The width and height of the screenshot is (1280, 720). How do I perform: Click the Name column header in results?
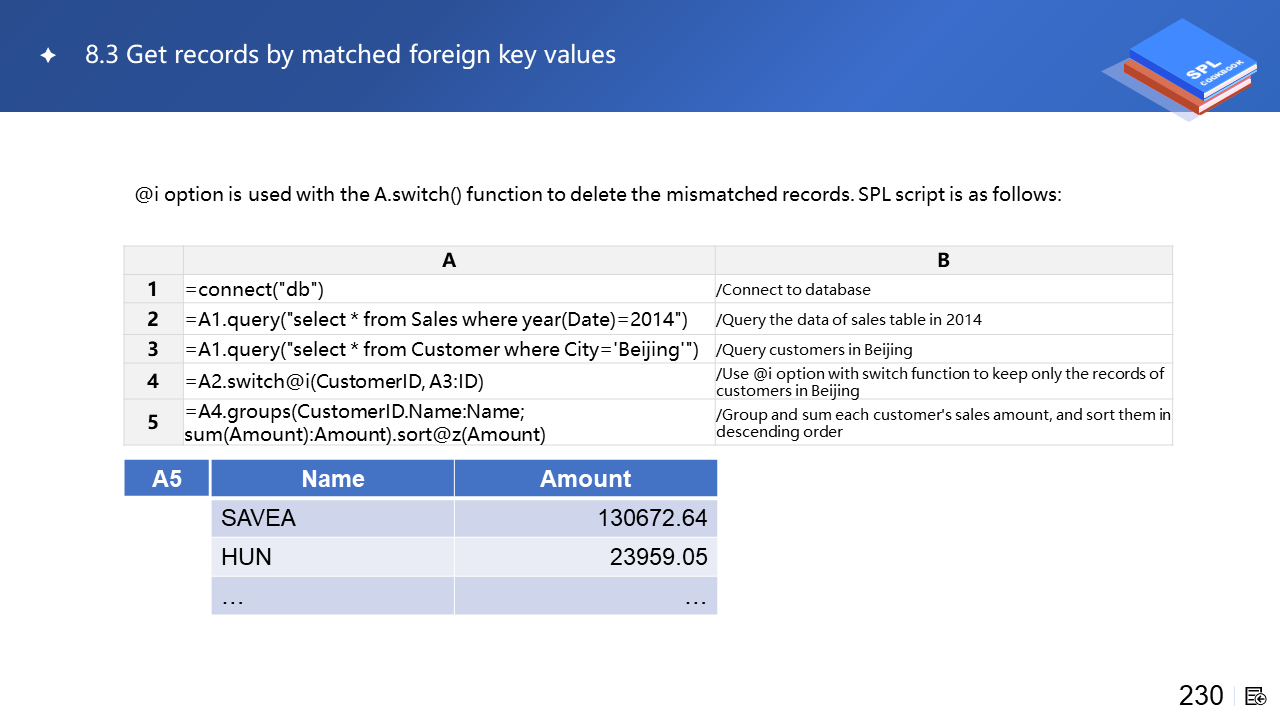pyautogui.click(x=332, y=478)
